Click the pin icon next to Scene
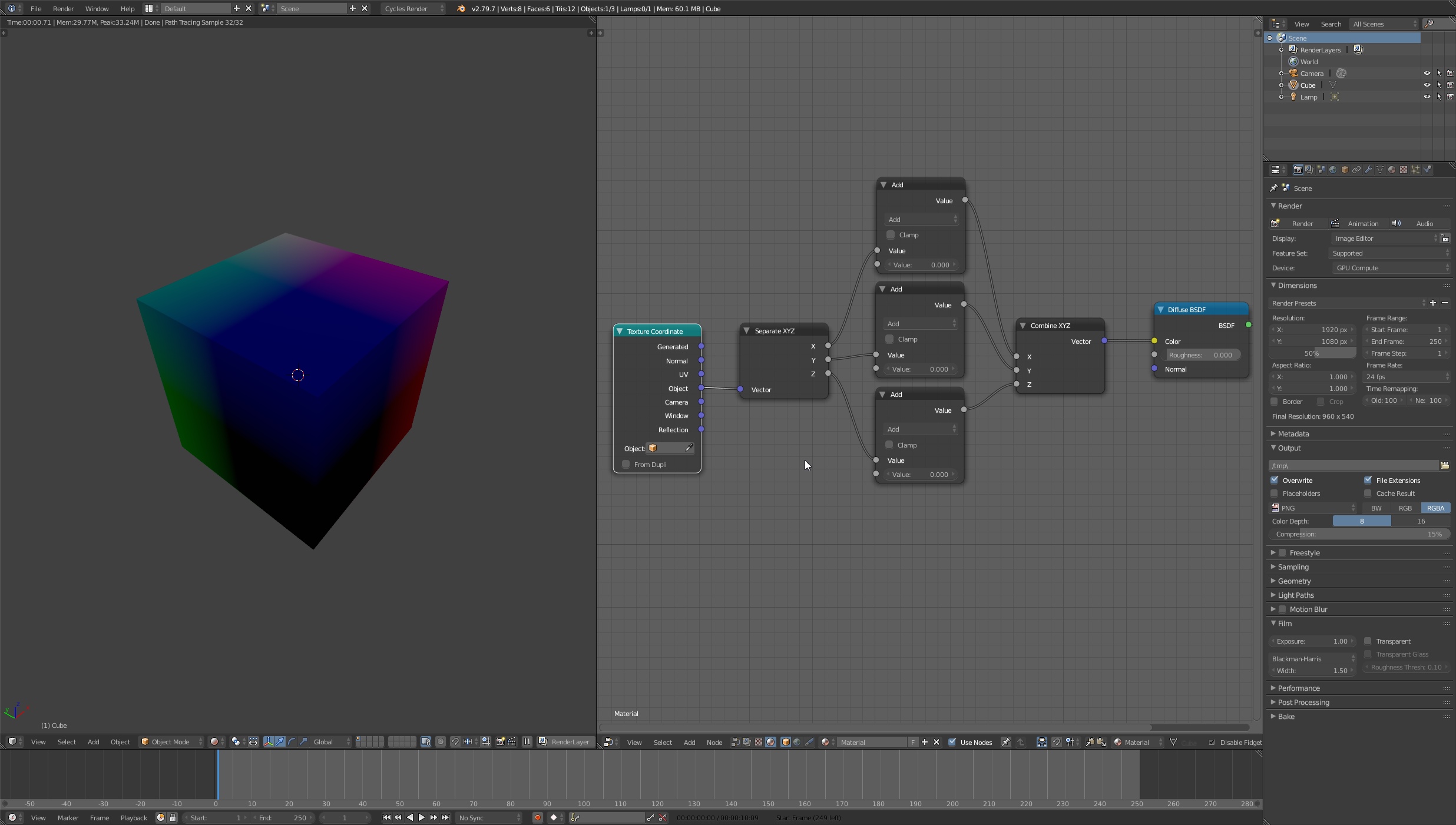 (x=1274, y=188)
